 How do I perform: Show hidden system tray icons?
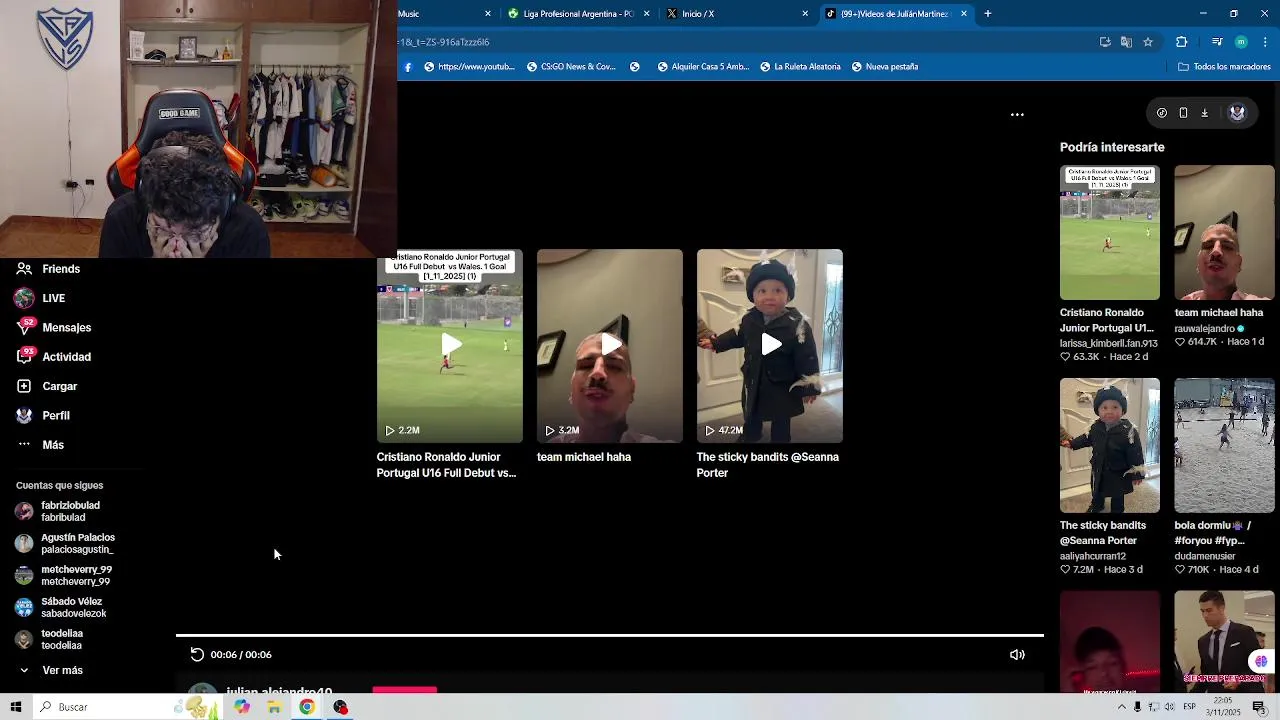pos(1121,707)
